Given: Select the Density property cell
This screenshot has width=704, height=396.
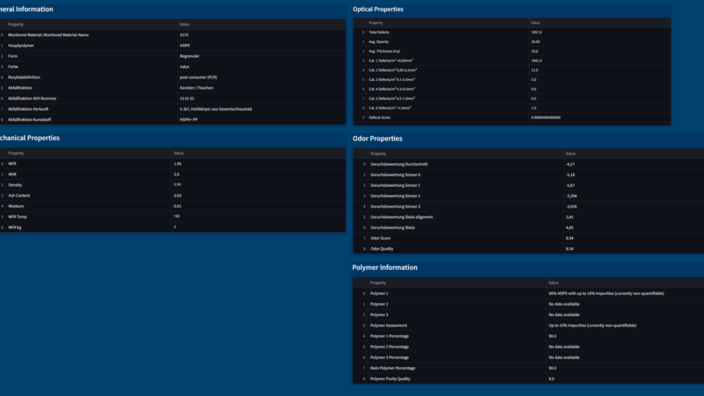Looking at the screenshot, I should point(88,185).
